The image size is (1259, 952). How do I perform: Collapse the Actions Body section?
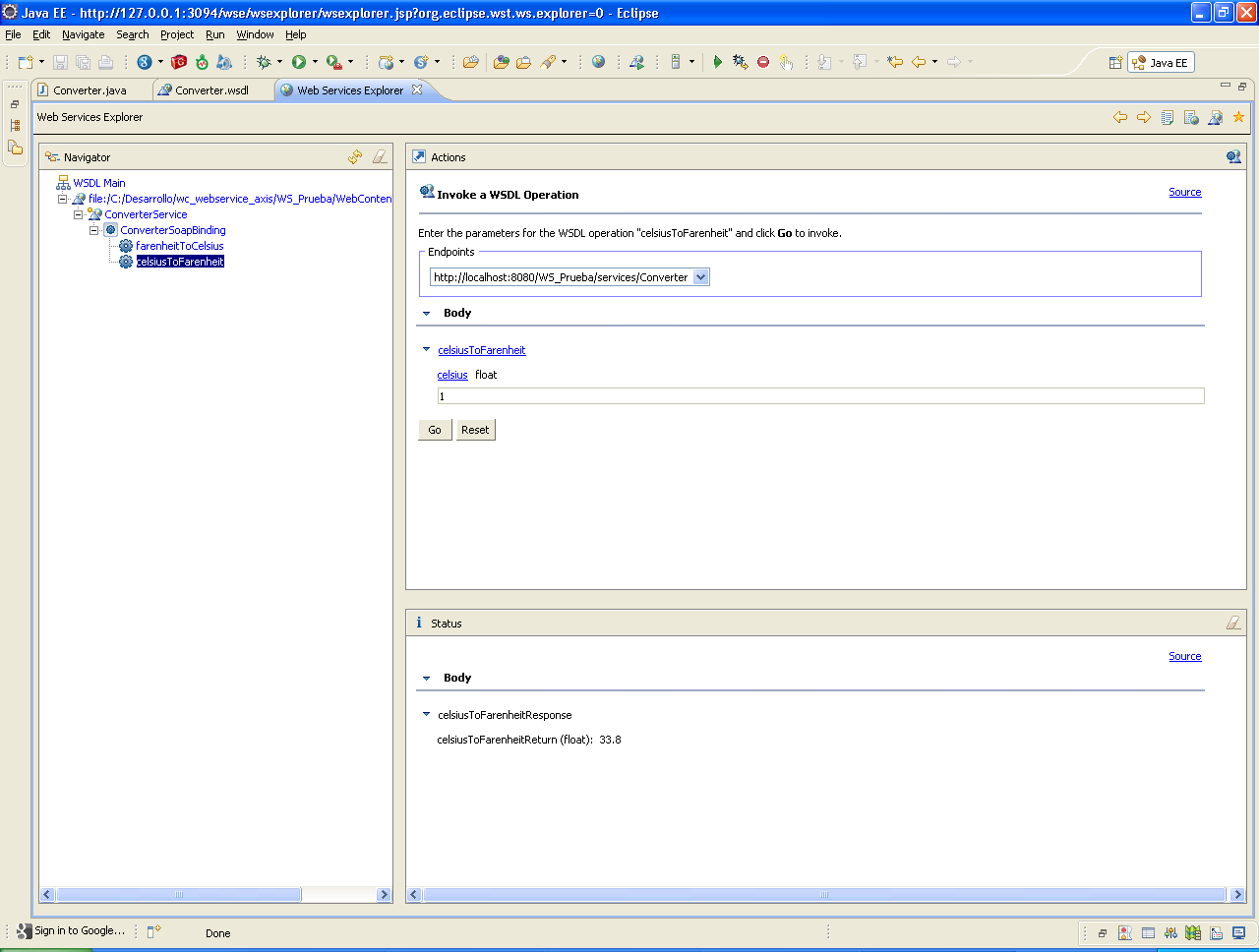(x=426, y=313)
